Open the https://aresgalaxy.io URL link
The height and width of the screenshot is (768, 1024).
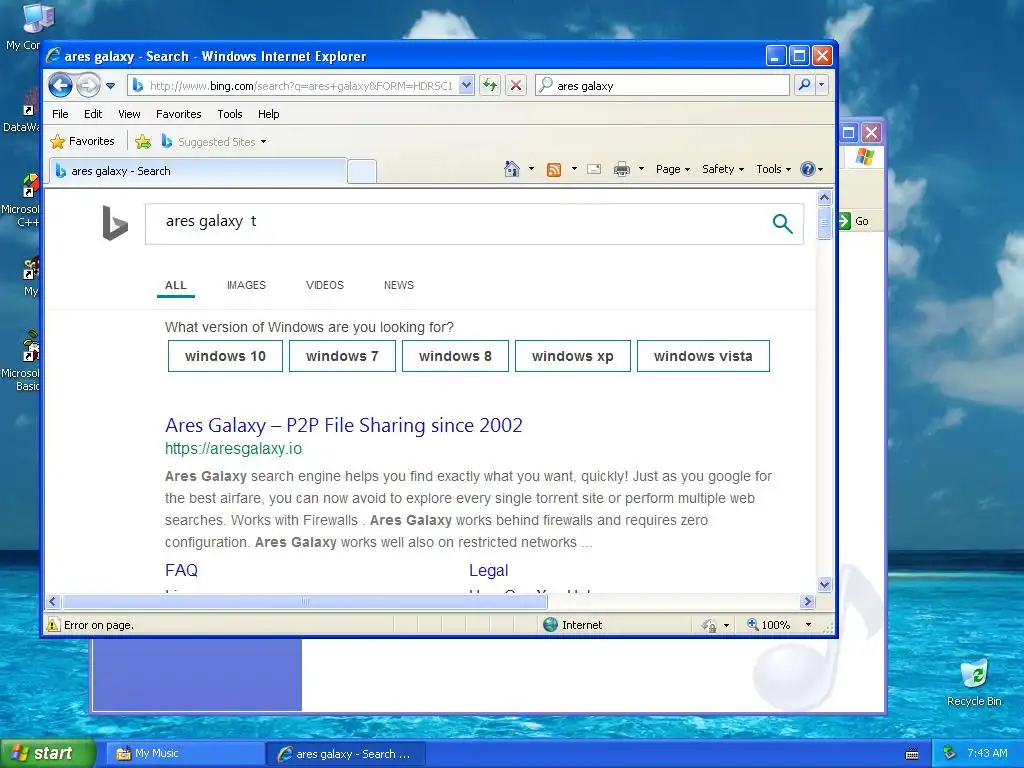point(233,449)
